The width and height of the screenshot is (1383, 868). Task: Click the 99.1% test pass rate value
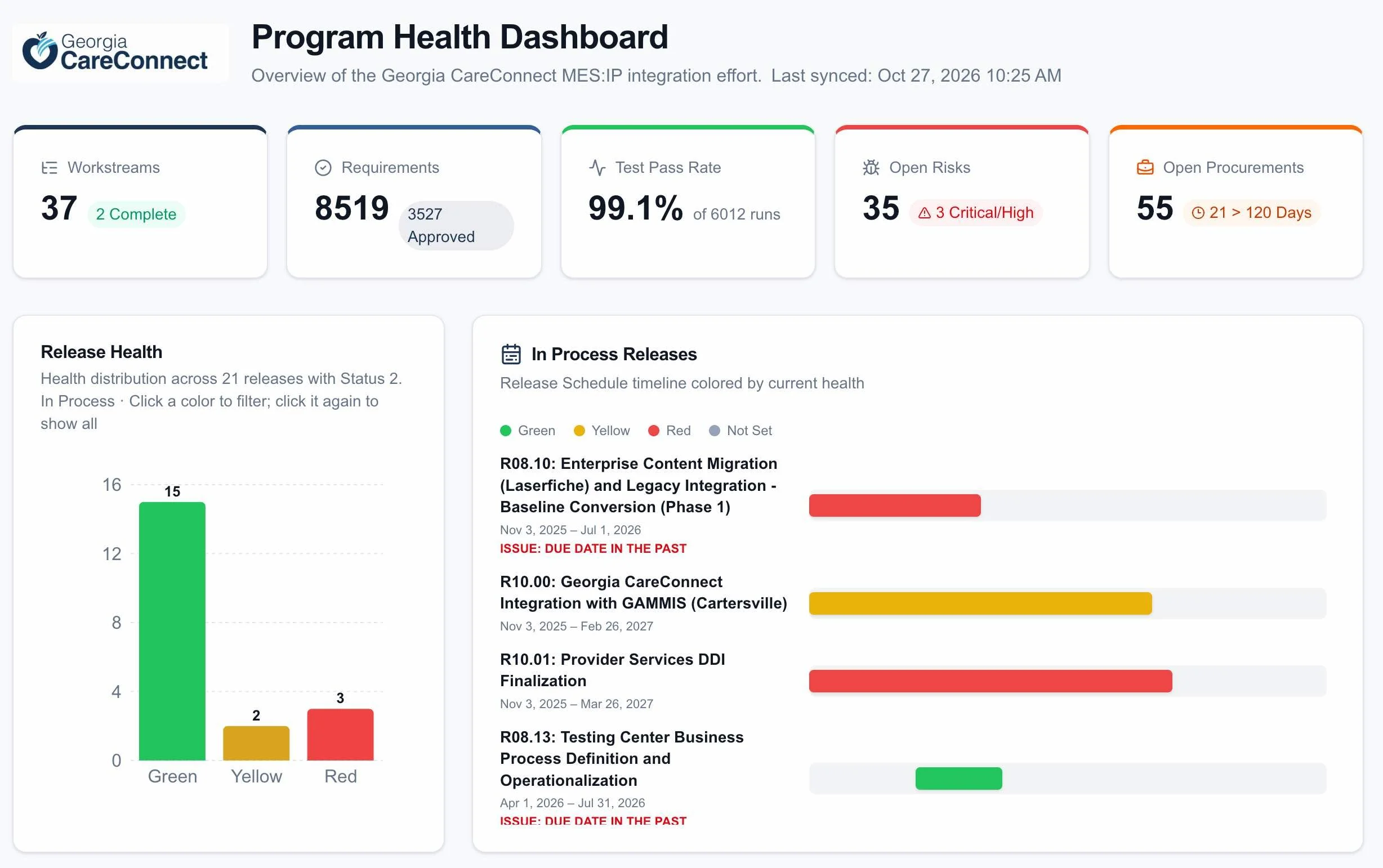point(636,208)
